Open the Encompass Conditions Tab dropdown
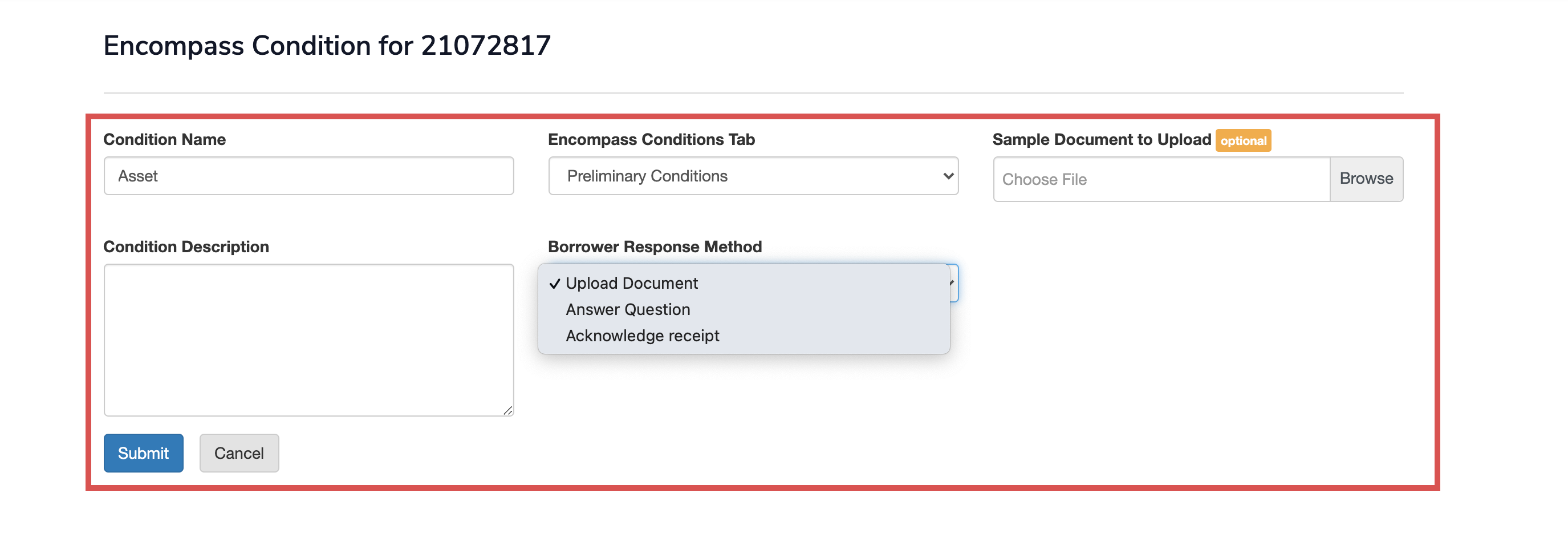 coord(752,176)
